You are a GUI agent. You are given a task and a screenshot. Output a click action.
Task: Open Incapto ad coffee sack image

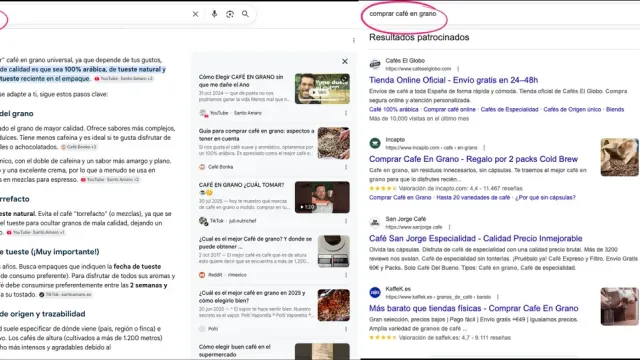click(x=619, y=157)
